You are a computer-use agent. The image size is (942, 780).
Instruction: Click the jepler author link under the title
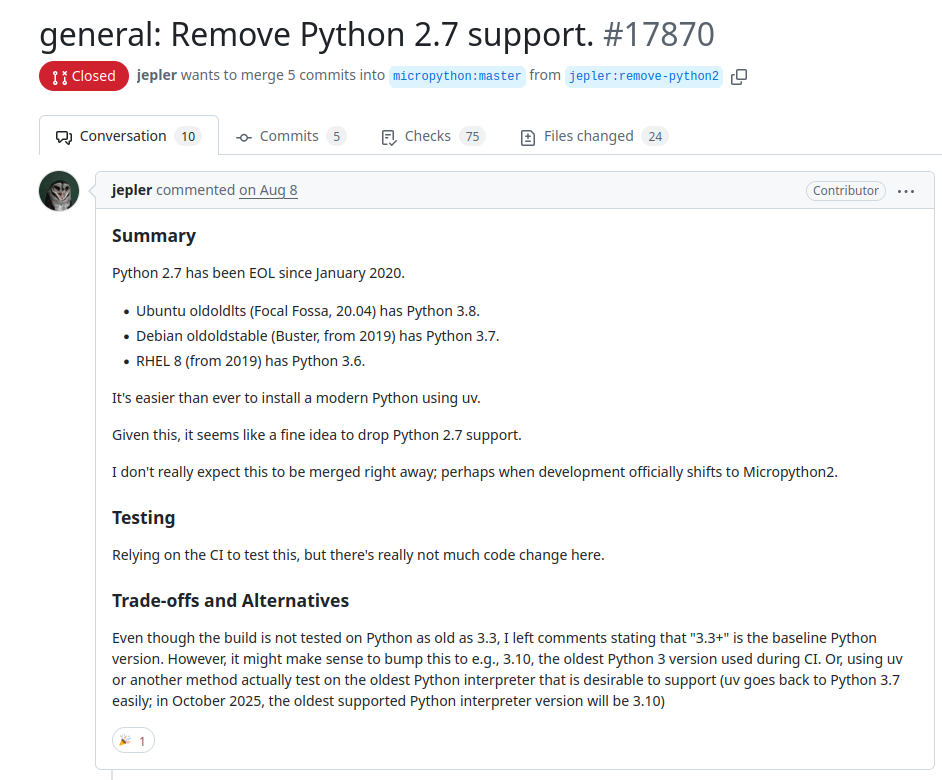tap(156, 76)
